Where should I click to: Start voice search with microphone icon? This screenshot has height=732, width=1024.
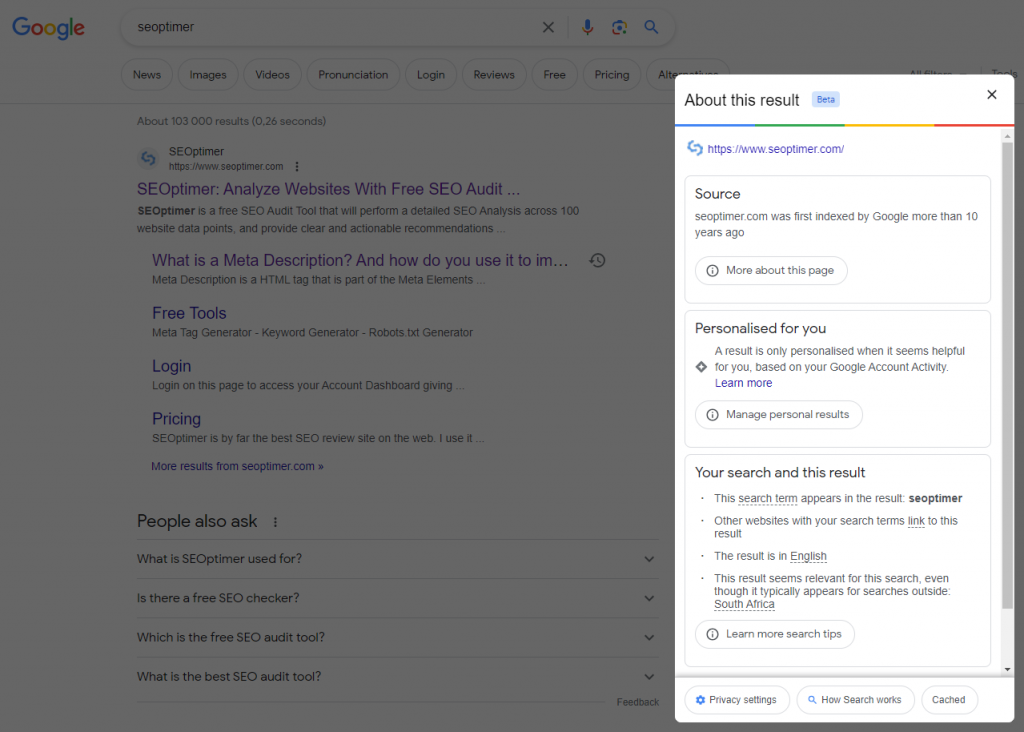[x=588, y=28]
